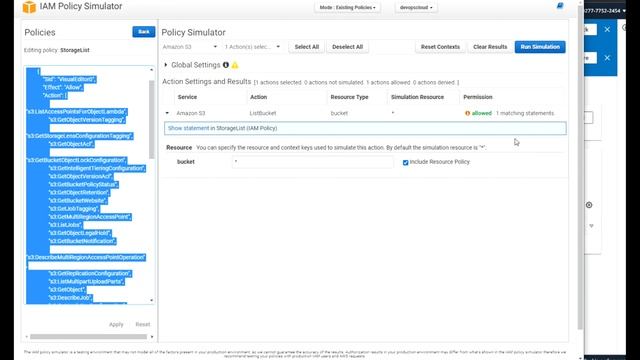Click the Action column header
The image size is (640, 360).
pyautogui.click(x=258, y=97)
